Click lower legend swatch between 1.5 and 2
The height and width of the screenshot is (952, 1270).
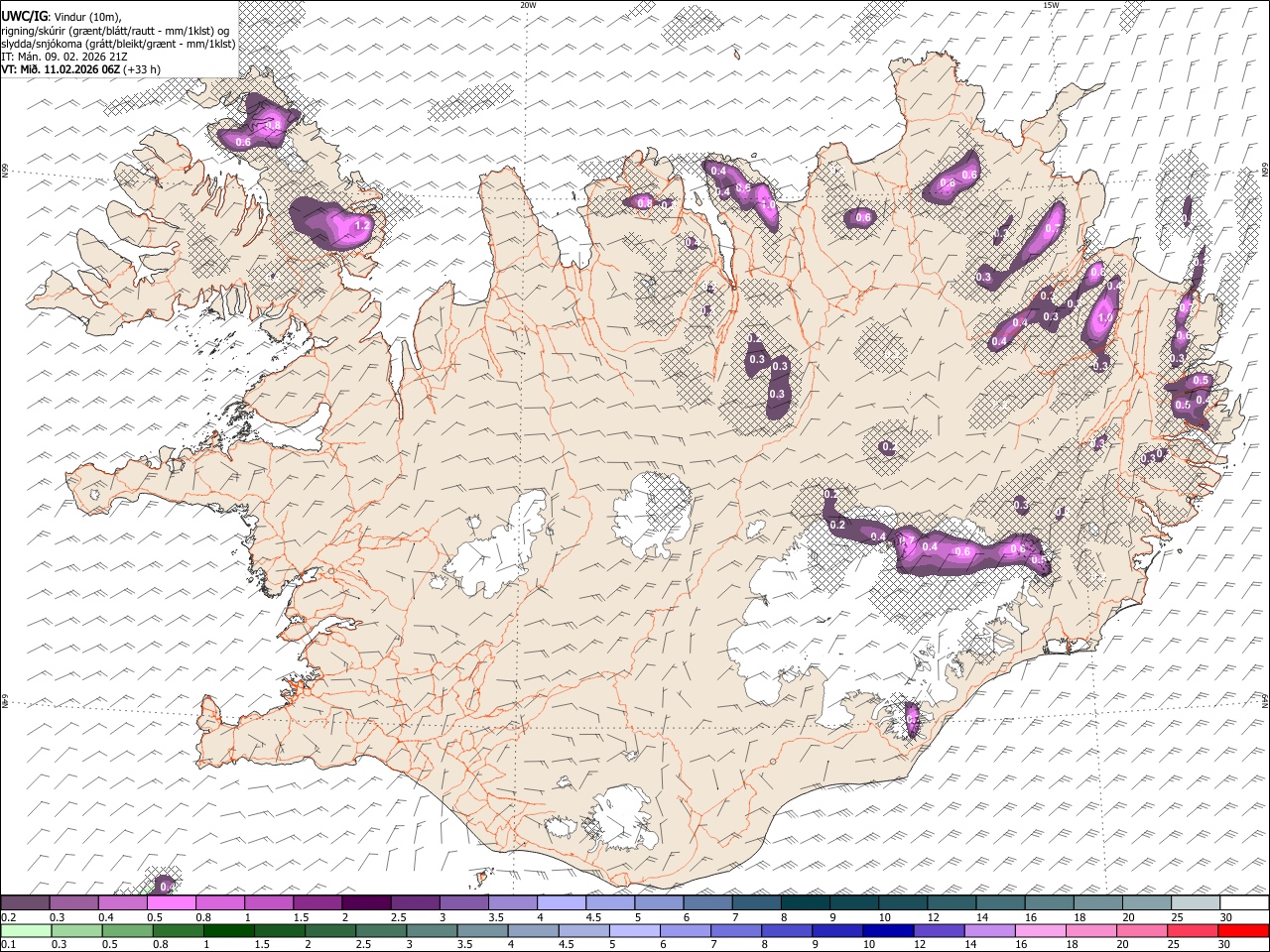pos(280,931)
